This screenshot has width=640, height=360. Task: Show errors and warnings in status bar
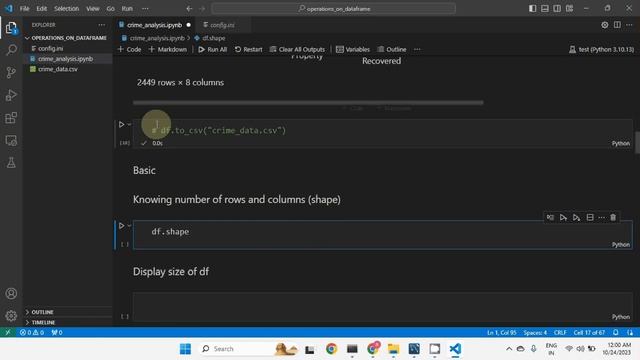click(32, 332)
